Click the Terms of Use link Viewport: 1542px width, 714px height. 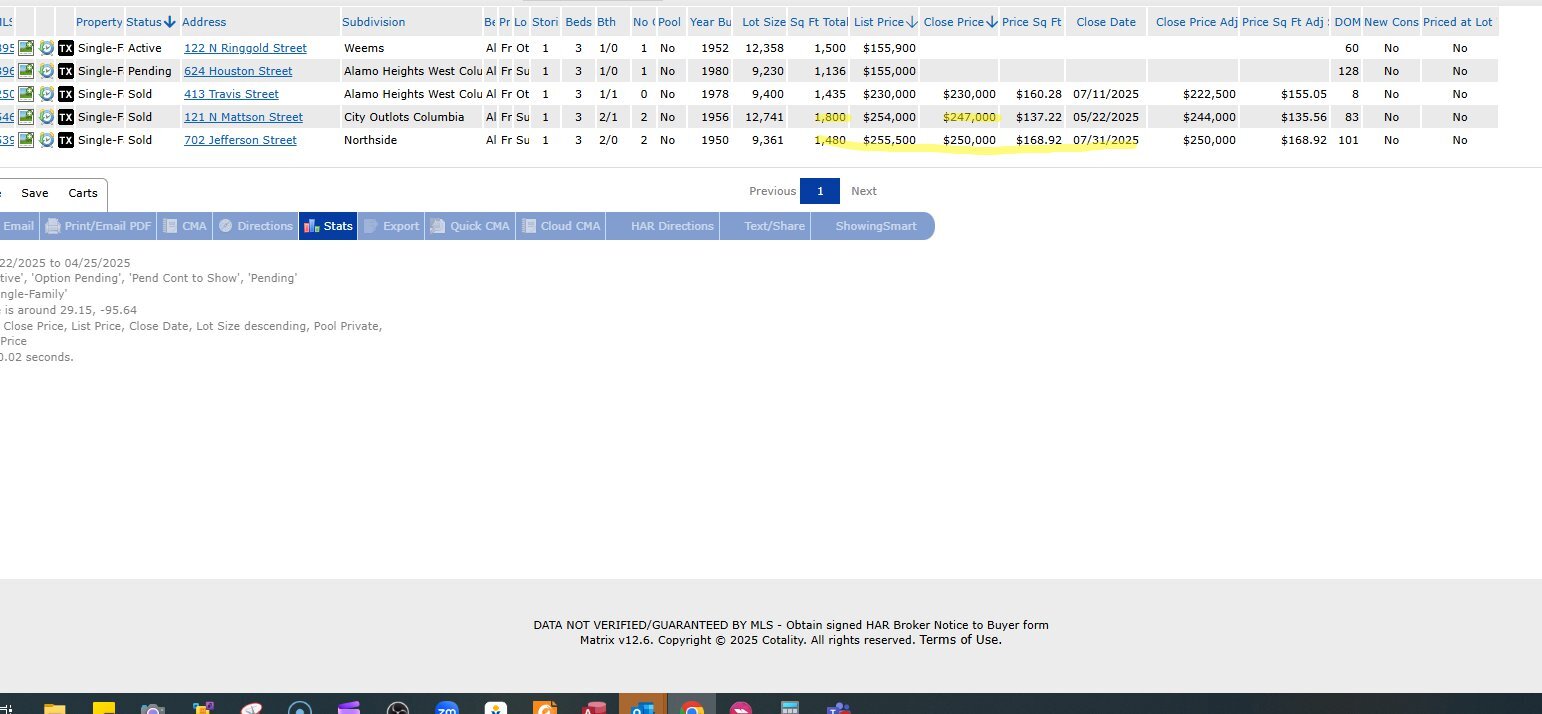coord(960,640)
